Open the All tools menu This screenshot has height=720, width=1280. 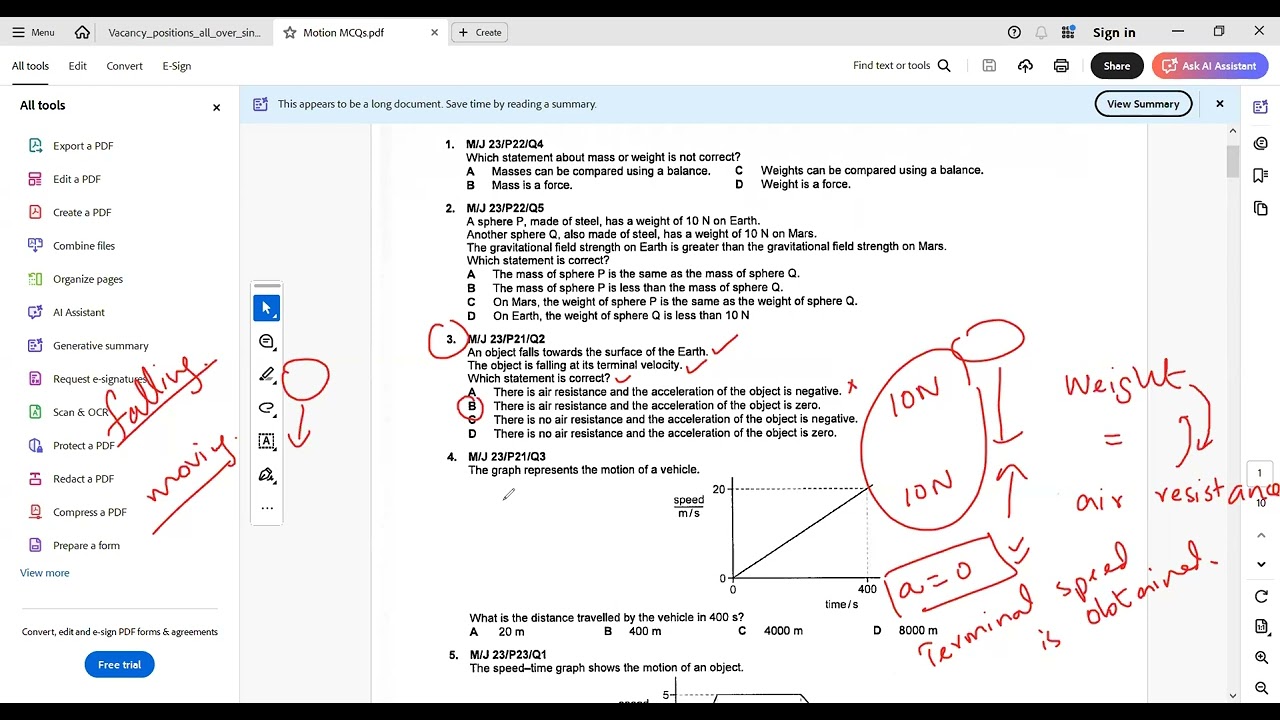pyautogui.click(x=30, y=66)
